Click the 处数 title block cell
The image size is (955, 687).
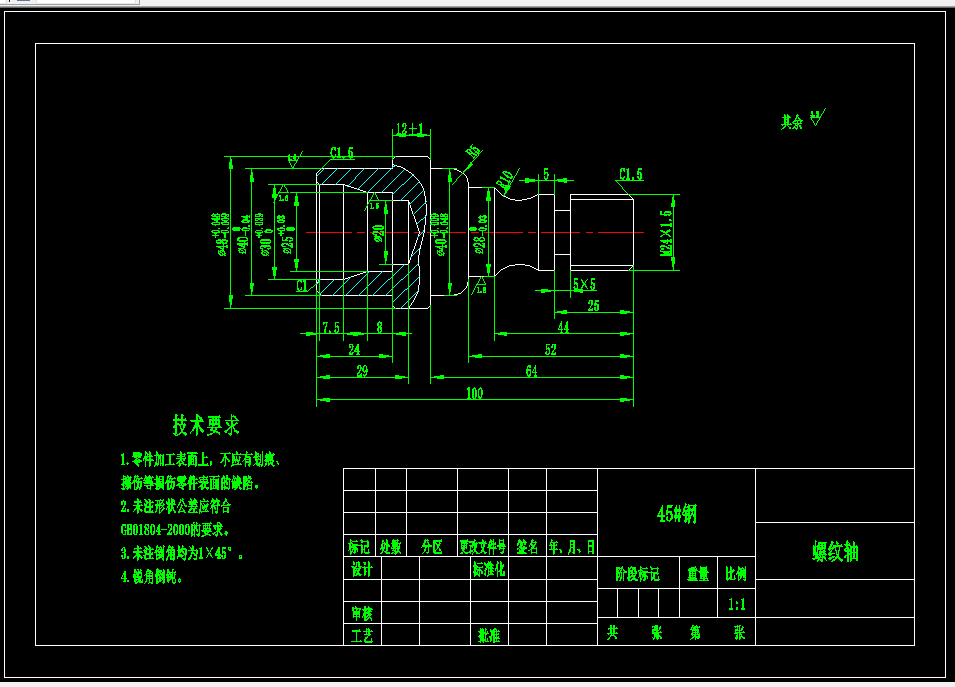390,547
